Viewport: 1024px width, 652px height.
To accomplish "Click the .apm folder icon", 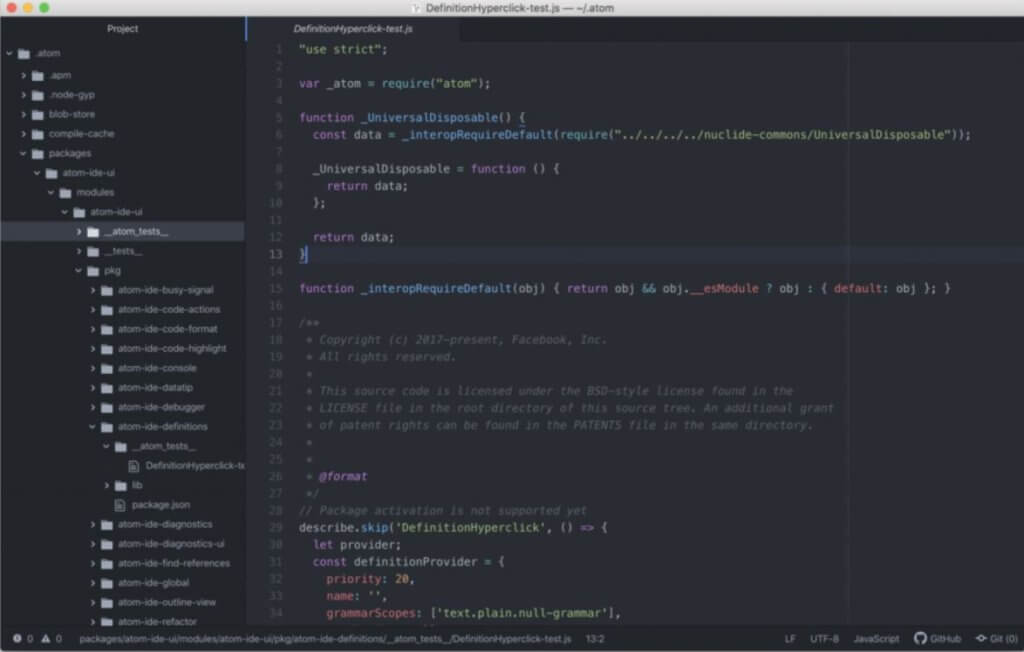I will point(38,76).
